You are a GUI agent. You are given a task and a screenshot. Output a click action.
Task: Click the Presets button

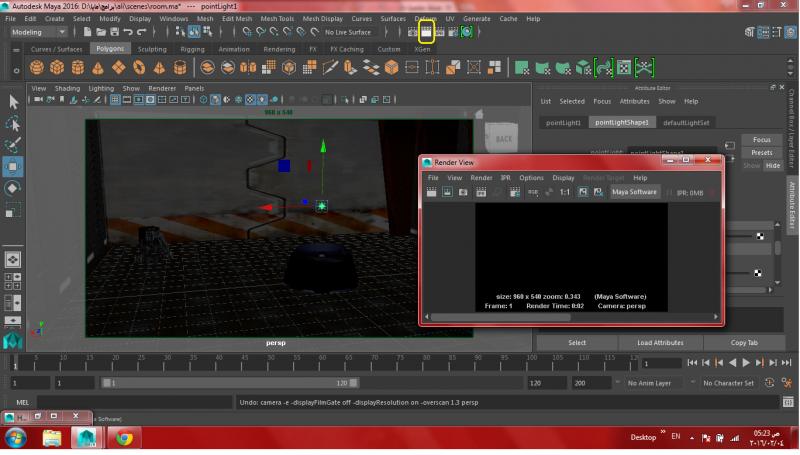coord(761,153)
